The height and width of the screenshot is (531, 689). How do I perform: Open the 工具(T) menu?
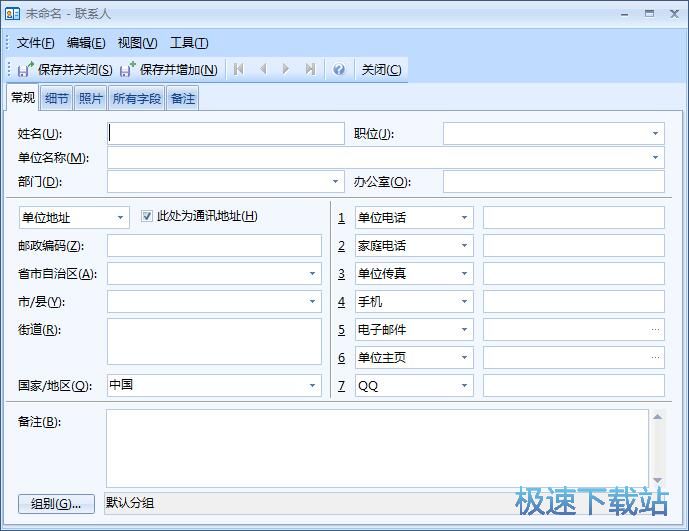(x=189, y=43)
